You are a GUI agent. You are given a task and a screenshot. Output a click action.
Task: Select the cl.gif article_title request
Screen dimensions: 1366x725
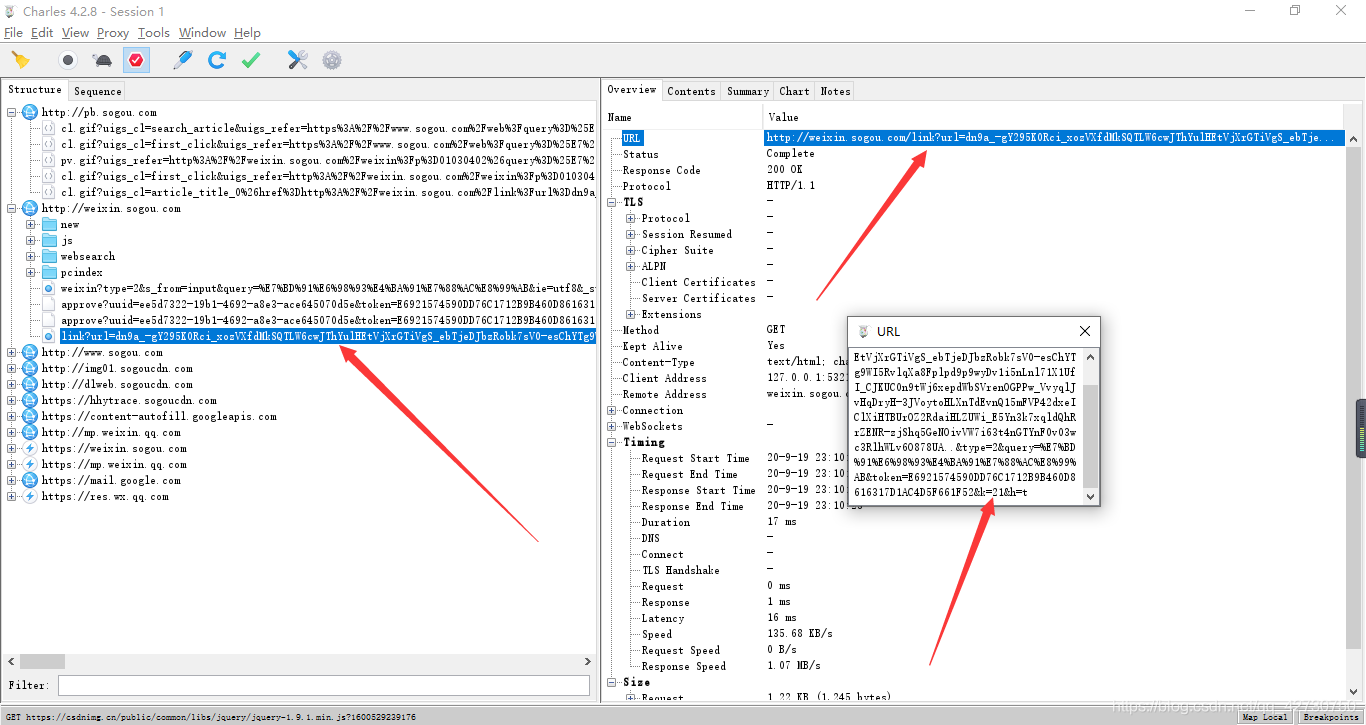point(327,192)
